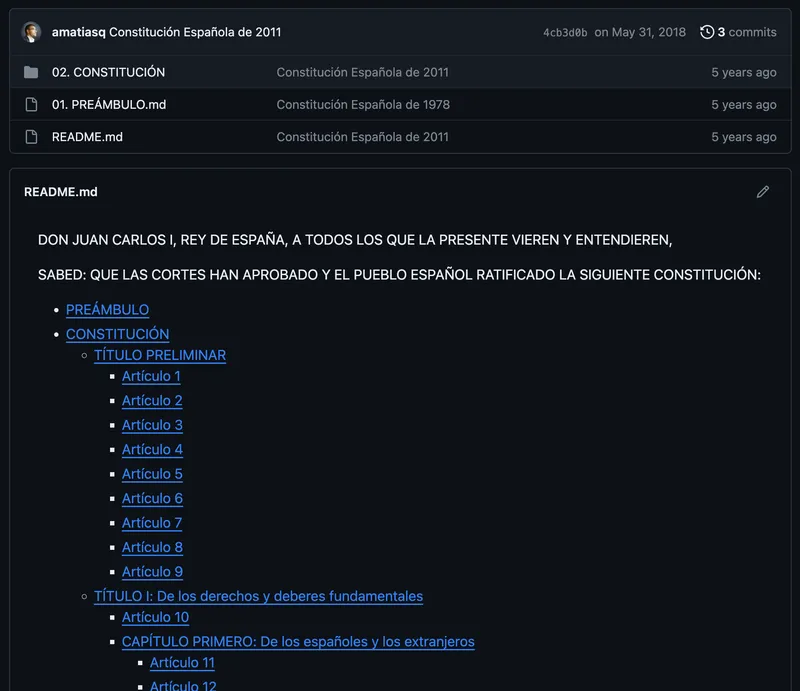This screenshot has width=800, height=691.
Task: Open commit history via the clock icon
Action: (707, 32)
